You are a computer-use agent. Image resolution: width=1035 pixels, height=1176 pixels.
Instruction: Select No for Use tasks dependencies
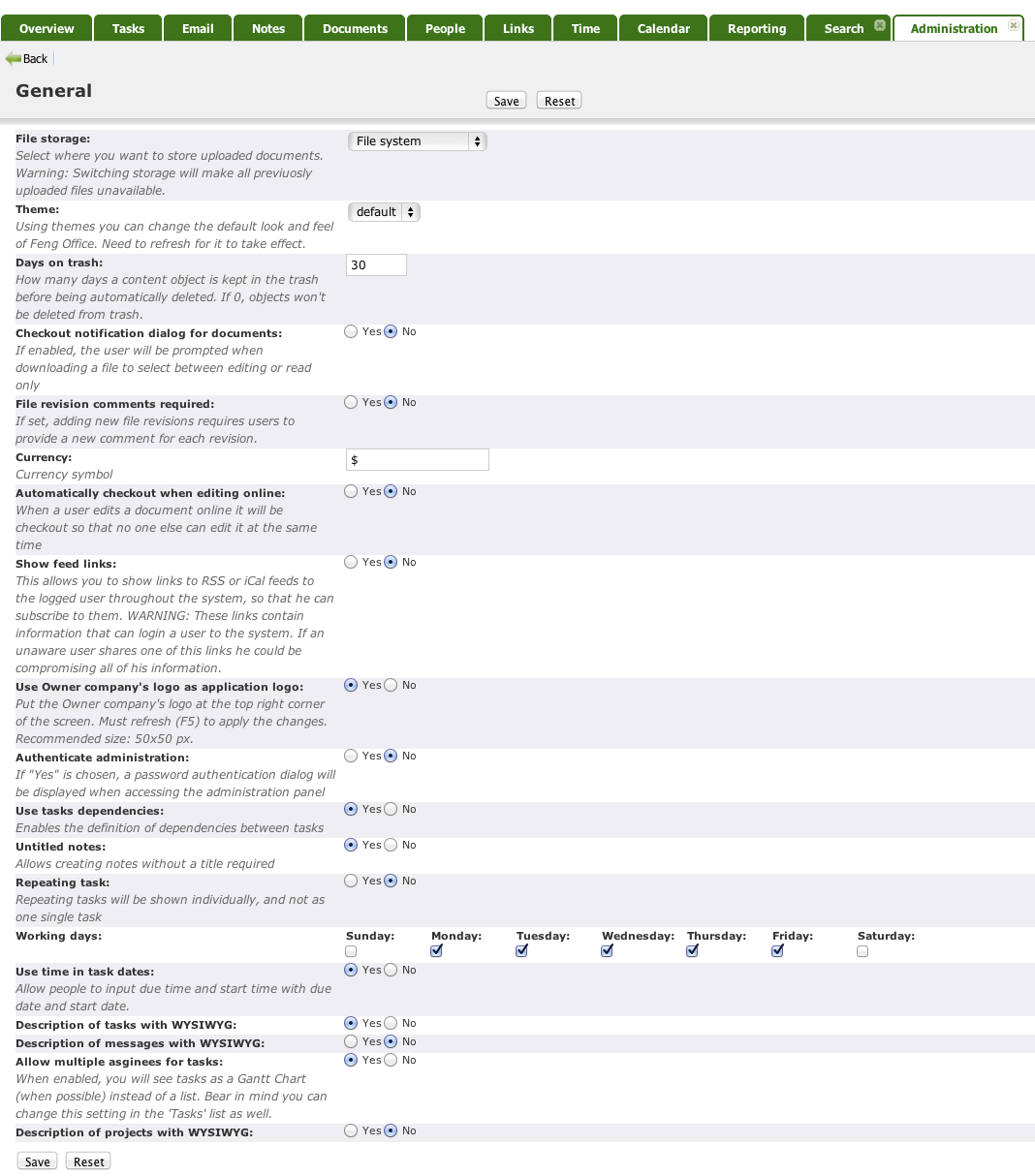tap(391, 809)
